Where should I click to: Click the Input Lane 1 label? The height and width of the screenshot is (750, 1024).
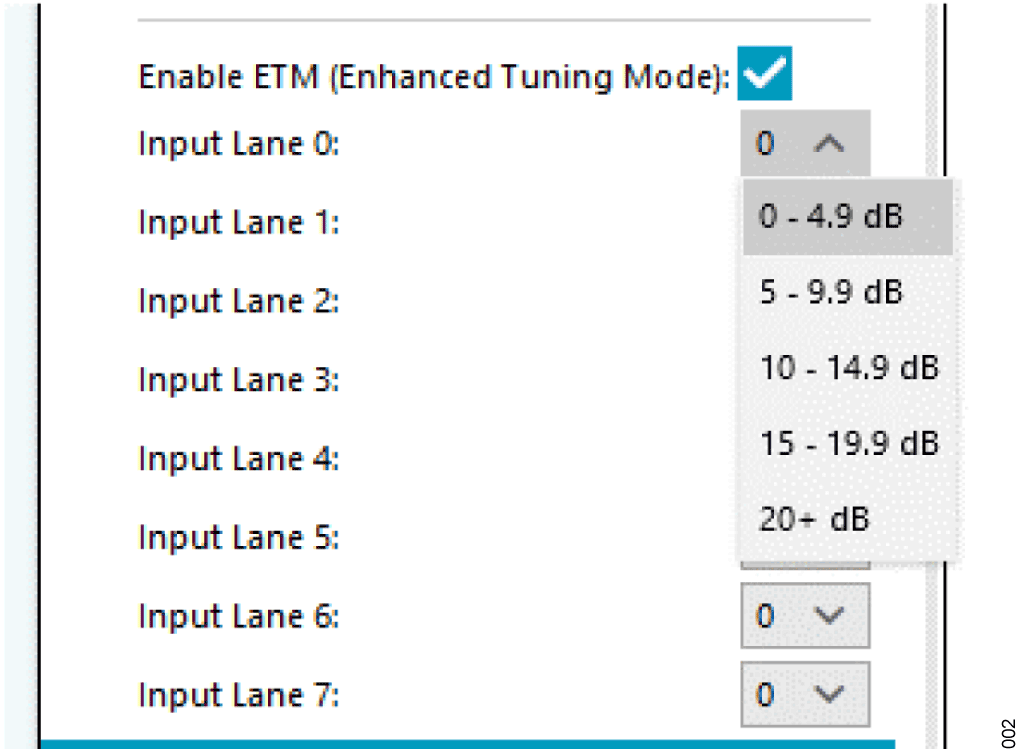(x=239, y=222)
